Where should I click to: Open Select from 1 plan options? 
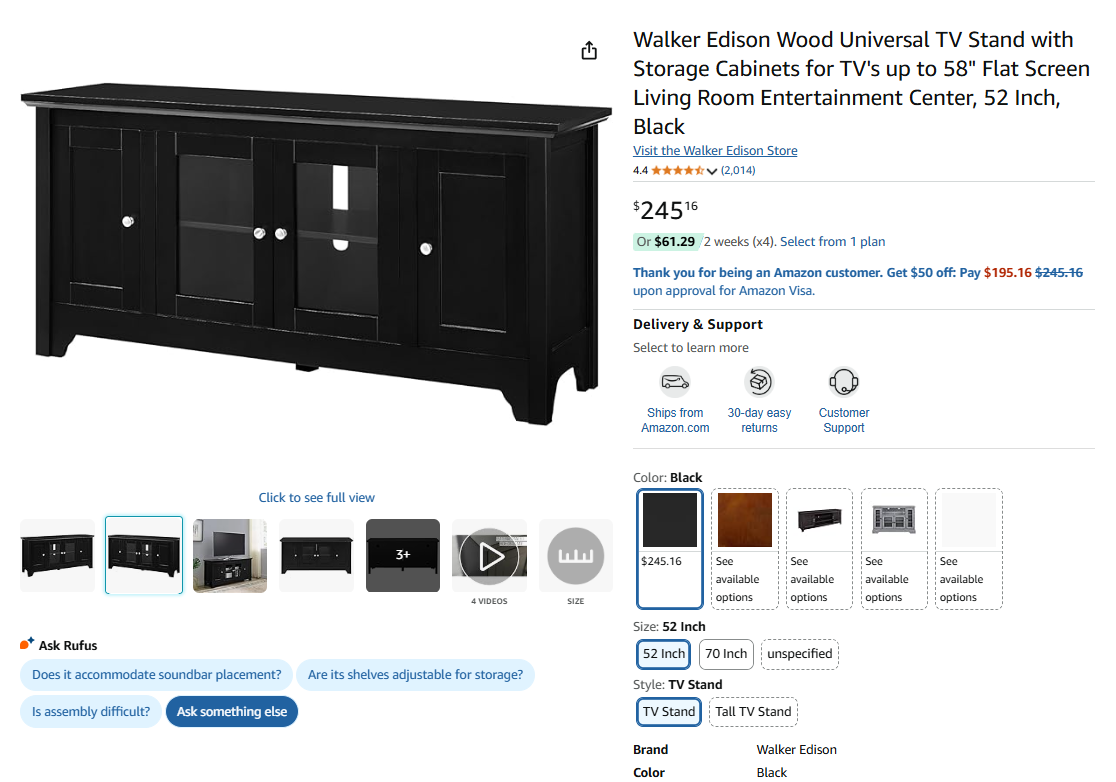point(832,241)
